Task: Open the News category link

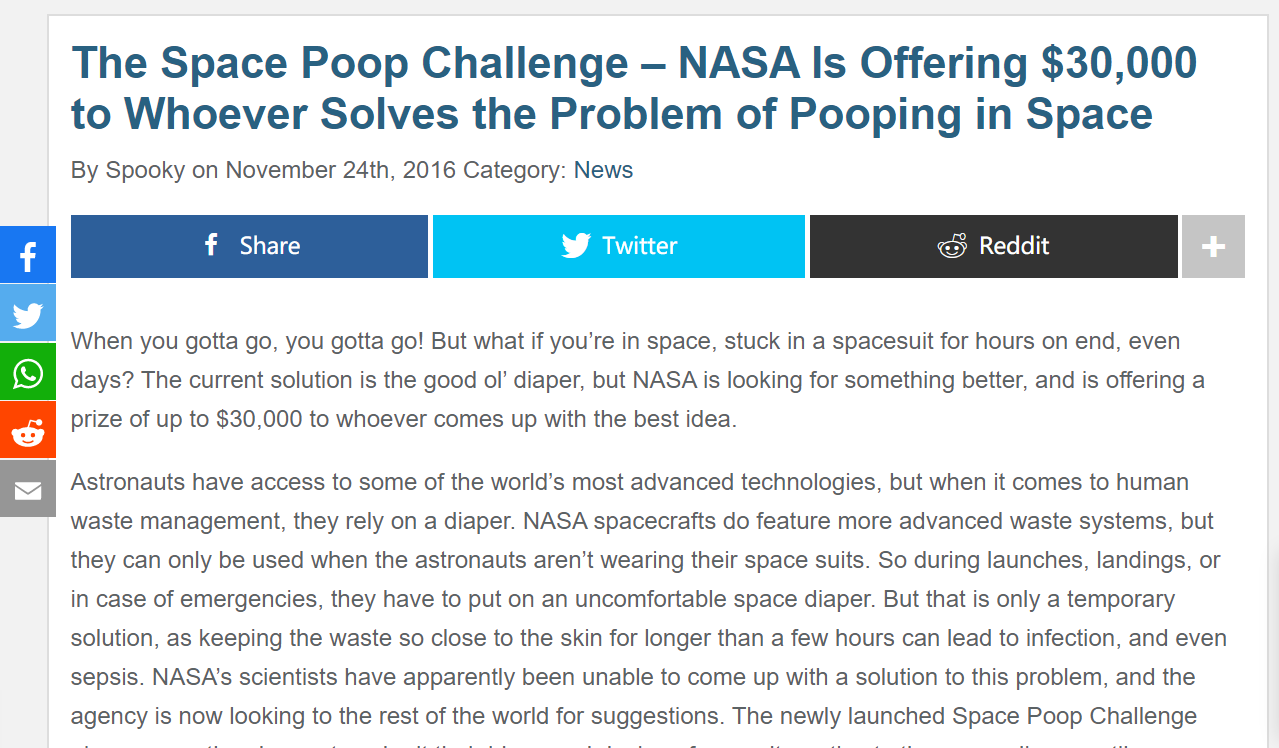Action: point(603,170)
